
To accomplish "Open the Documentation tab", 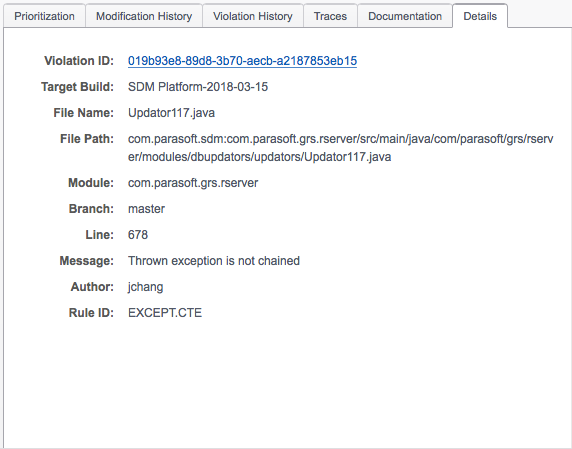I will [405, 16].
